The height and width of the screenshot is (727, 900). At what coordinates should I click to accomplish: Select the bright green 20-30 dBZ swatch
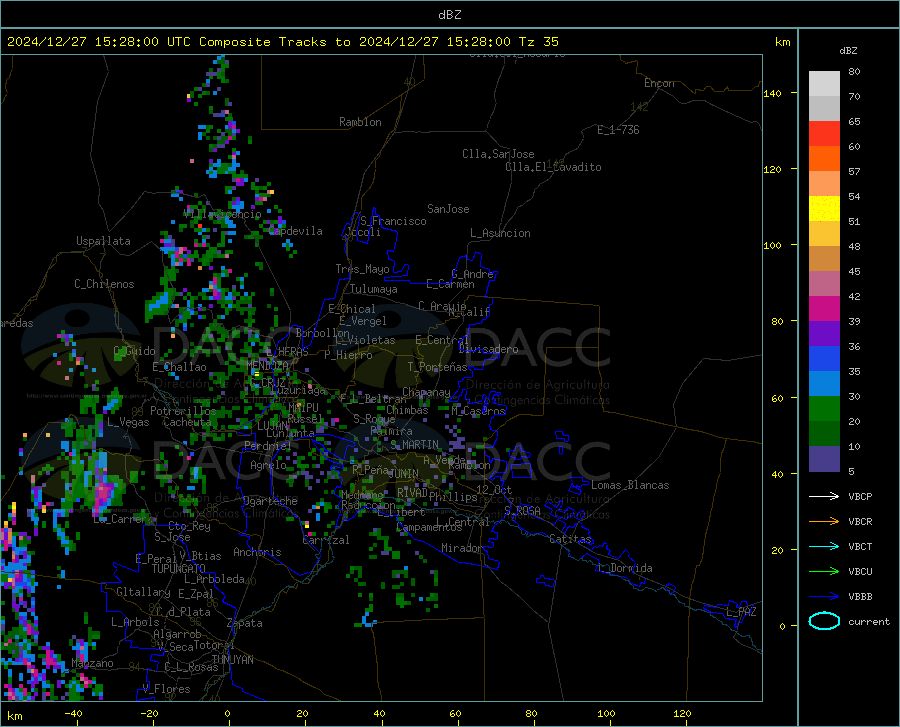tap(824, 409)
